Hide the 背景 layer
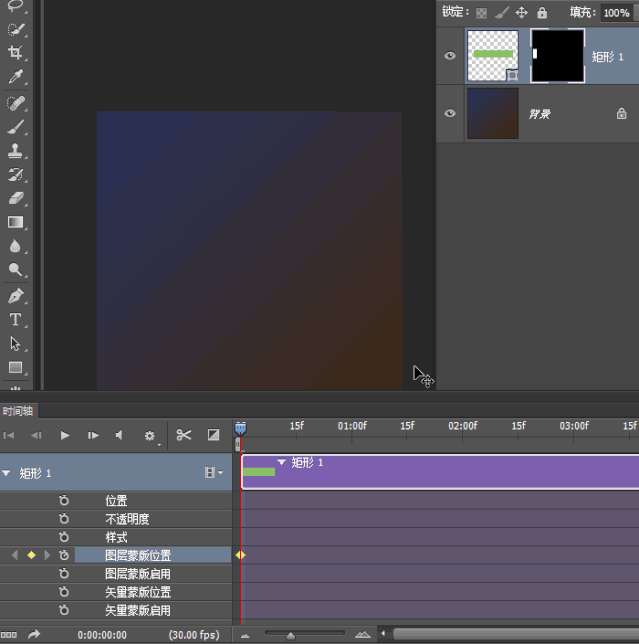This screenshot has width=639, height=644. click(450, 113)
